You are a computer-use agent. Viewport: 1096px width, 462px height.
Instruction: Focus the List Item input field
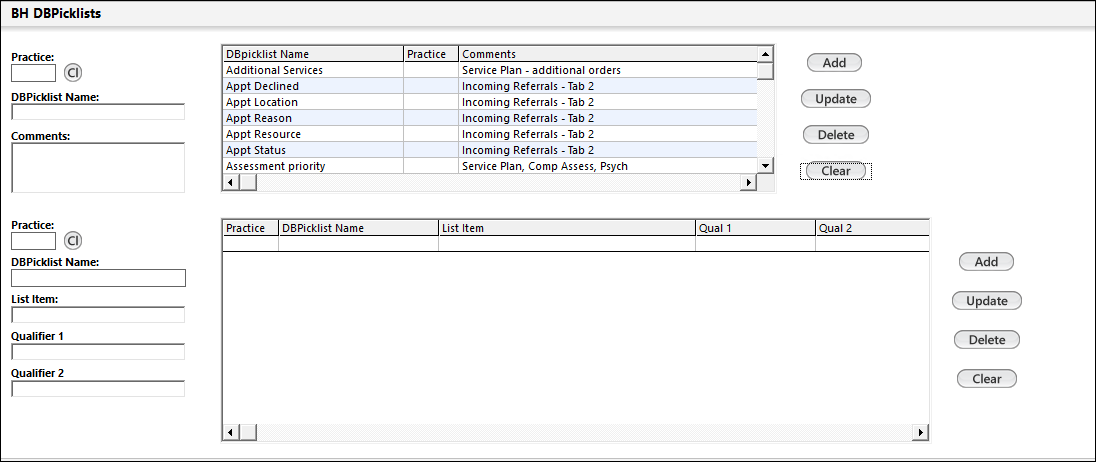(98, 315)
